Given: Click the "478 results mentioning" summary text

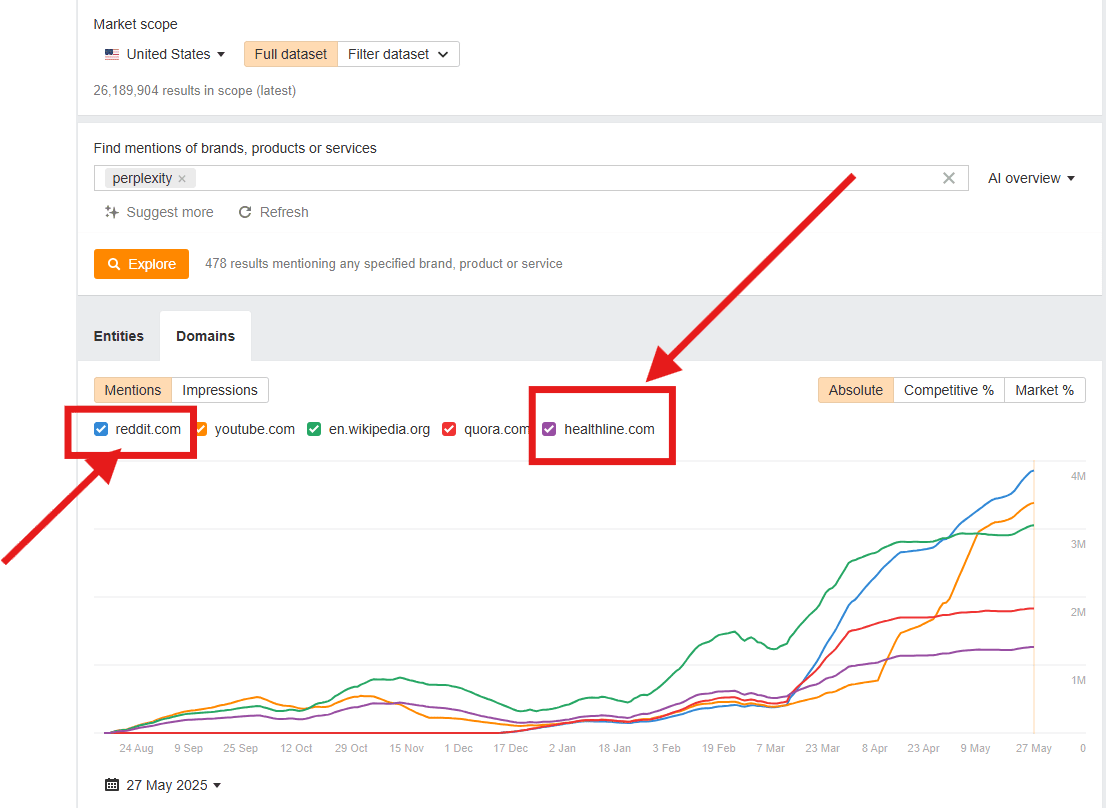Looking at the screenshot, I should tap(384, 264).
